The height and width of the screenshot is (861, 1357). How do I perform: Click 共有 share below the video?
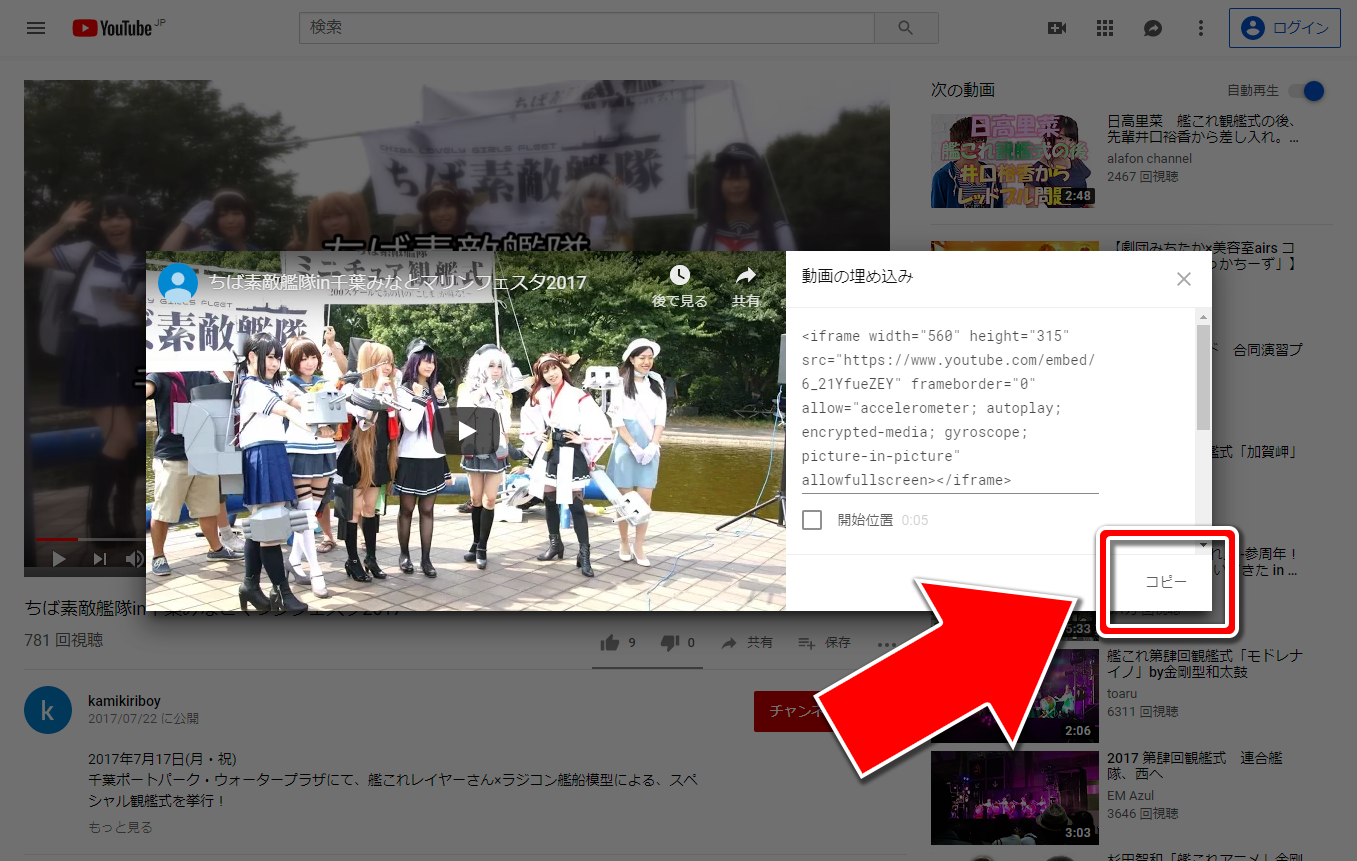[746, 643]
